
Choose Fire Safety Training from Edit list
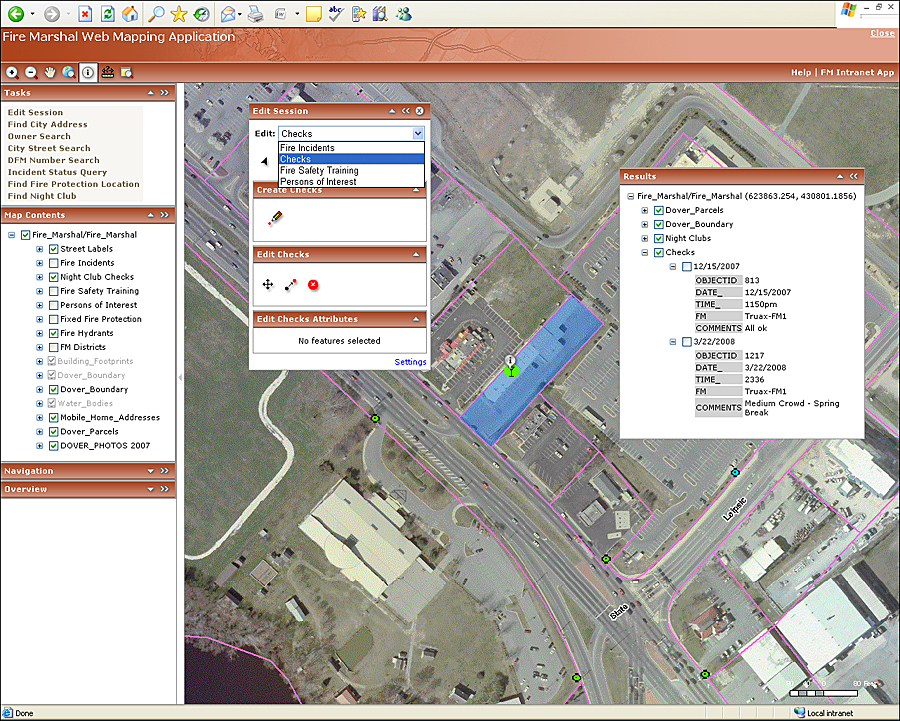[x=319, y=171]
